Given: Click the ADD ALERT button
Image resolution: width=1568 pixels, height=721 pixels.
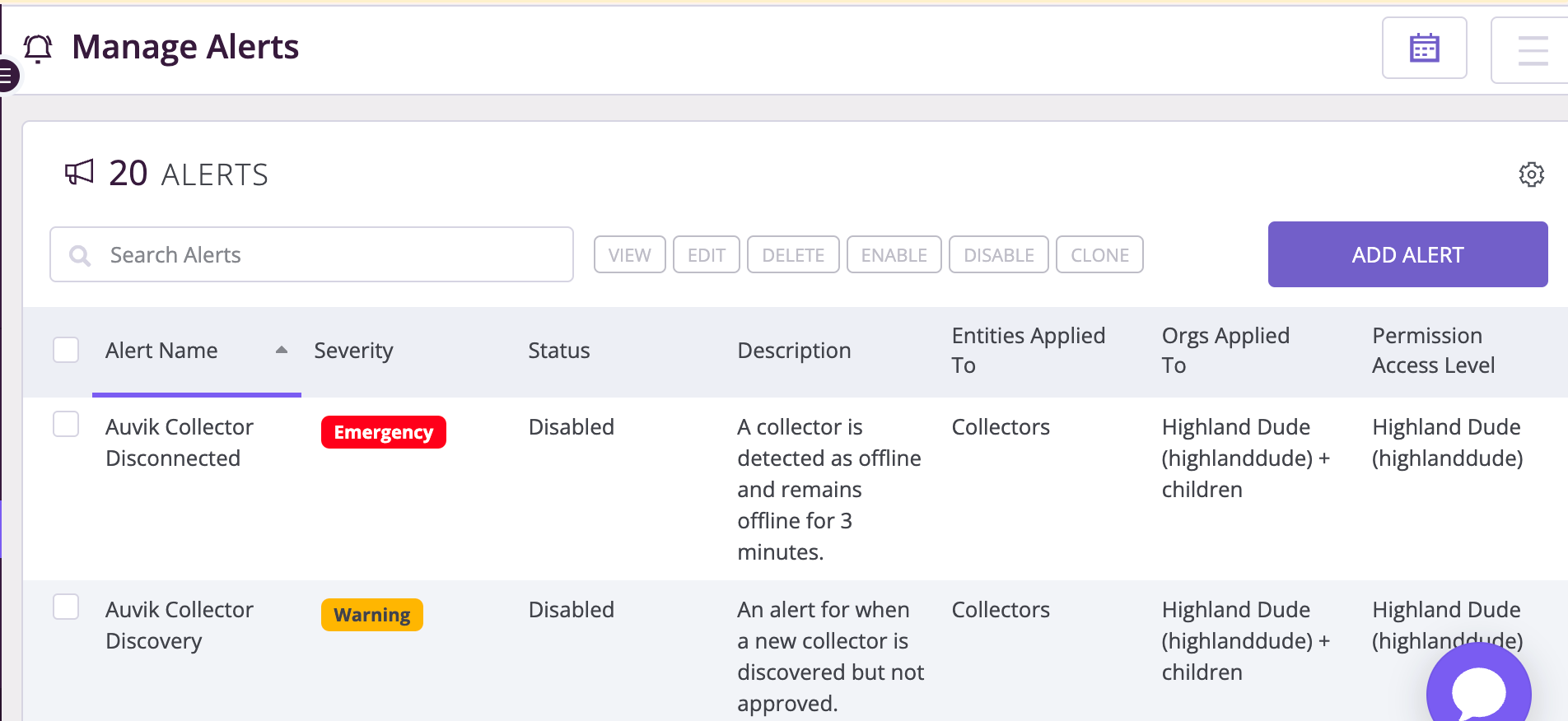Looking at the screenshot, I should 1407,254.
